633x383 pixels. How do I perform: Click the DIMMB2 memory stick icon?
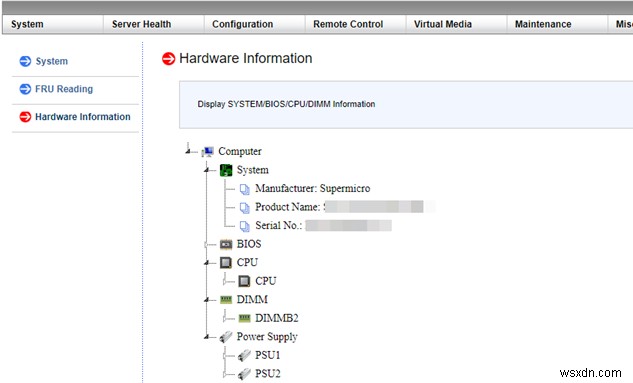(245, 318)
